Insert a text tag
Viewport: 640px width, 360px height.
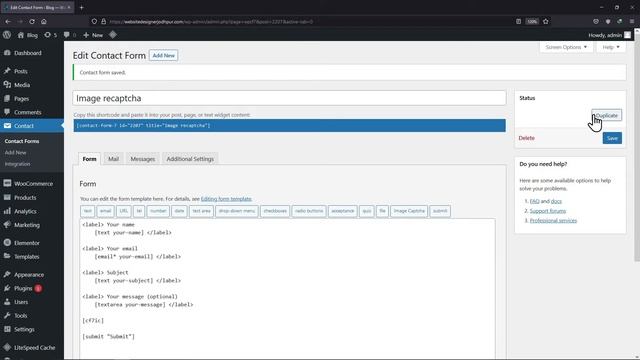87,211
